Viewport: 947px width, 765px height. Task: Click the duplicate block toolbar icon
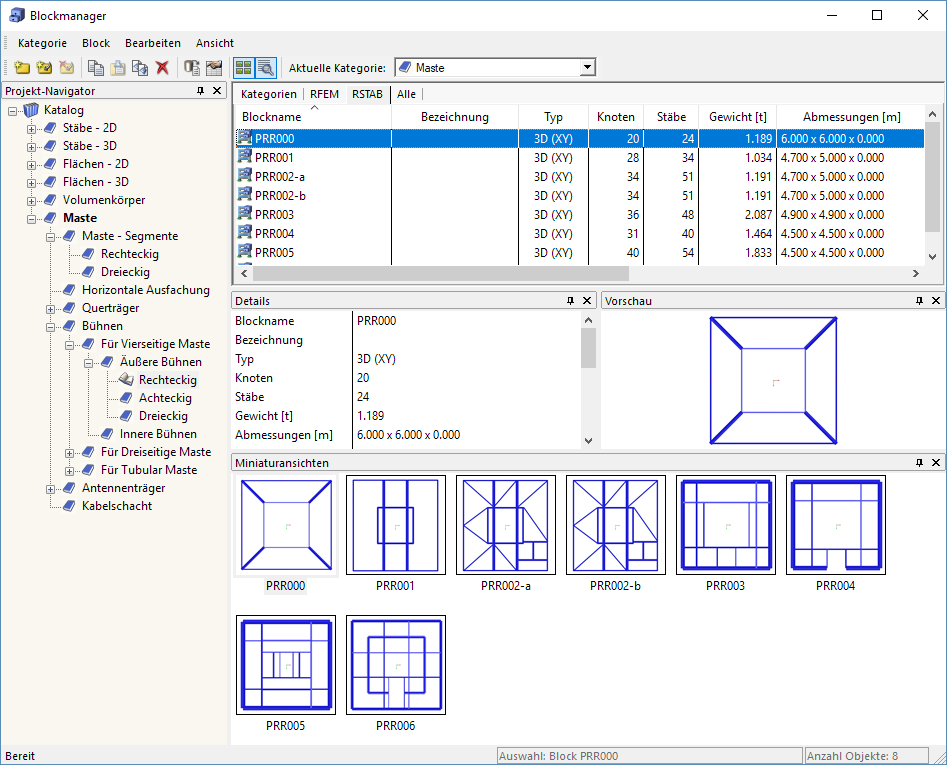click(x=140, y=68)
